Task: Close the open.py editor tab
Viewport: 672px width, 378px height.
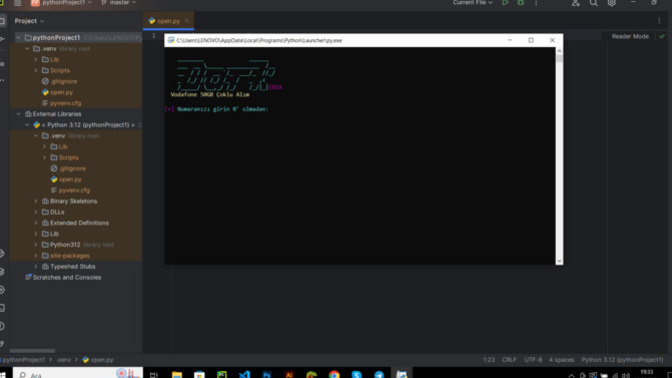Action: 187,21
